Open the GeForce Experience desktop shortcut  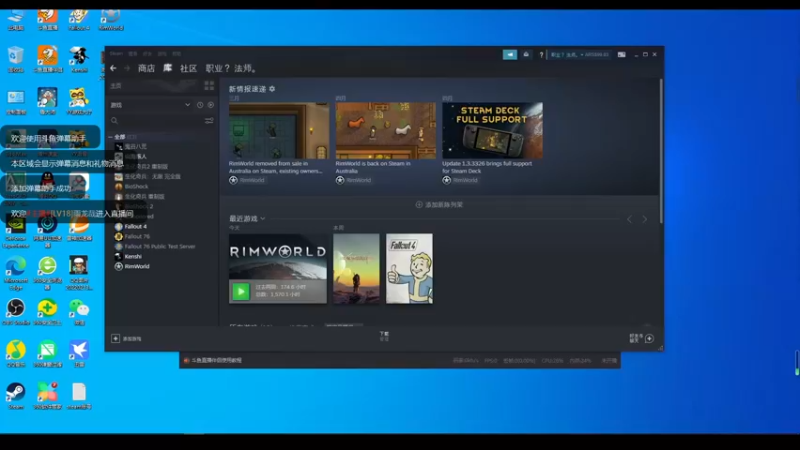pyautogui.click(x=15, y=232)
